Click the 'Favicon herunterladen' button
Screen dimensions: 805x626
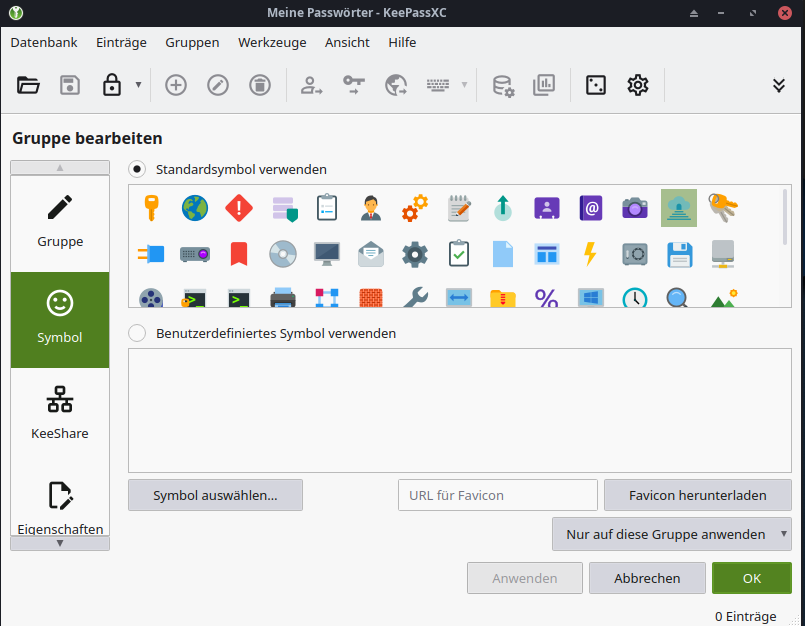click(x=697, y=495)
